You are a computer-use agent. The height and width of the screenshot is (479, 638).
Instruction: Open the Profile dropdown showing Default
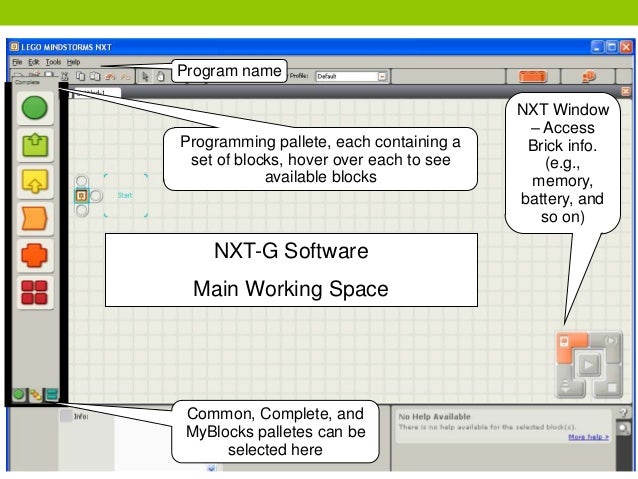[351, 76]
